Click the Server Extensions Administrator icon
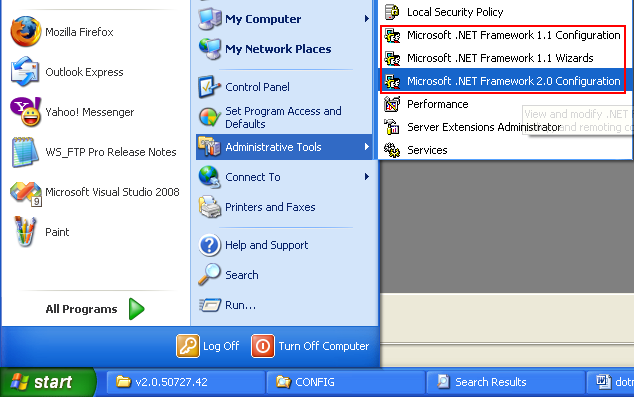Screen dimensions: 634x397 tap(392, 127)
